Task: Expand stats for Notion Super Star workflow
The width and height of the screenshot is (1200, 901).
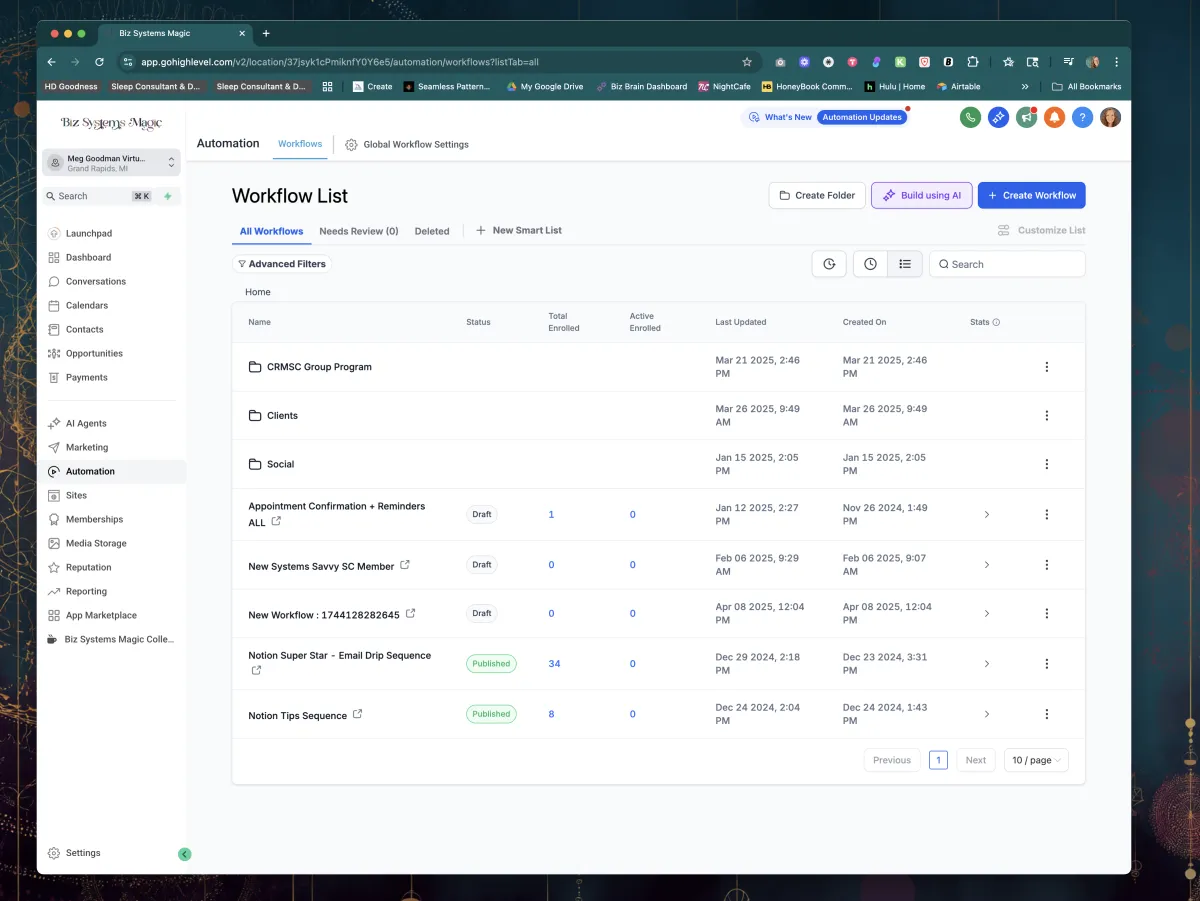Action: click(x=987, y=664)
